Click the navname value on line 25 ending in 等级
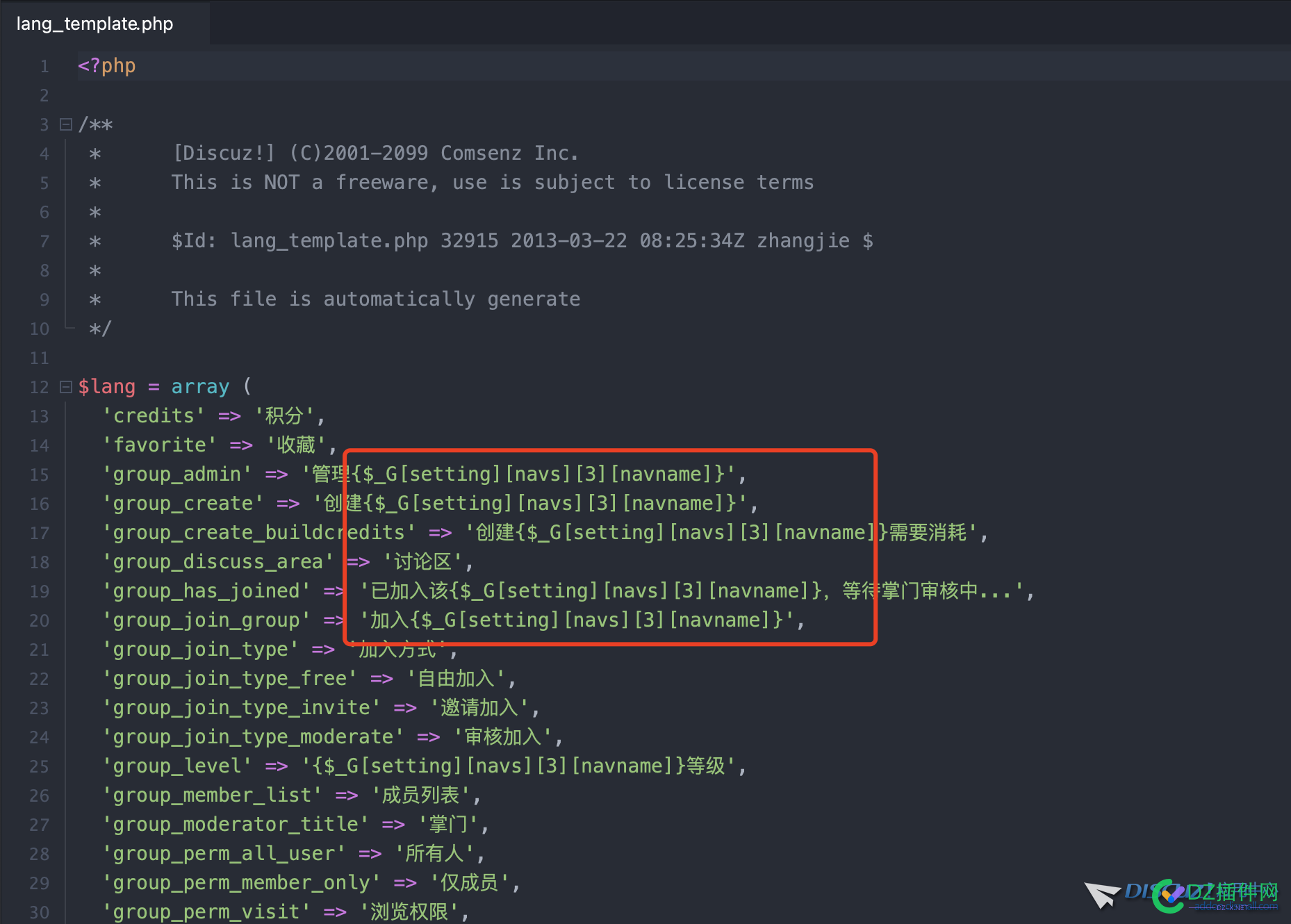Viewport: 1291px width, 924px height. pos(518,766)
